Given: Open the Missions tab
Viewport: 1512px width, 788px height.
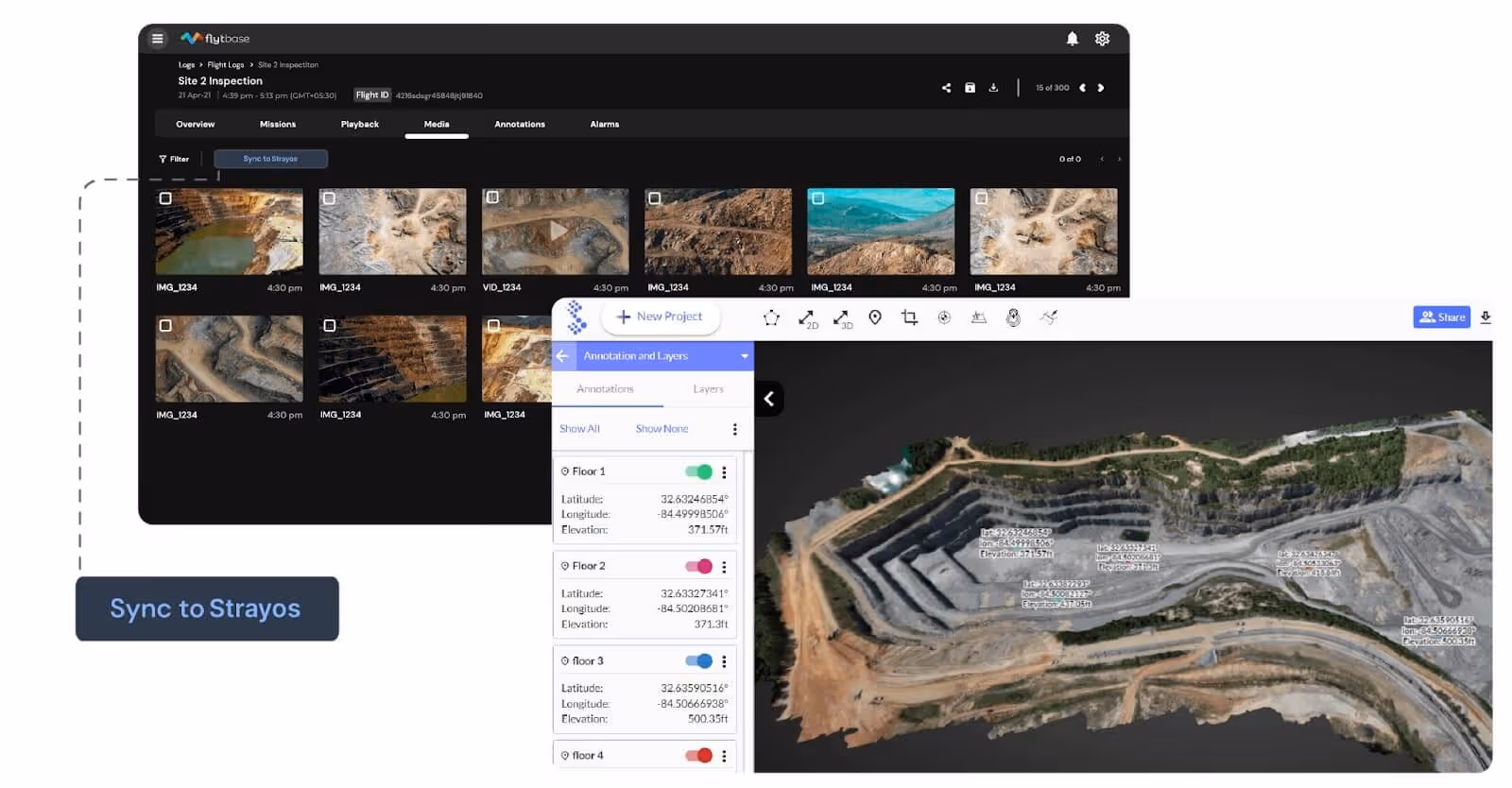Looking at the screenshot, I should [278, 125].
